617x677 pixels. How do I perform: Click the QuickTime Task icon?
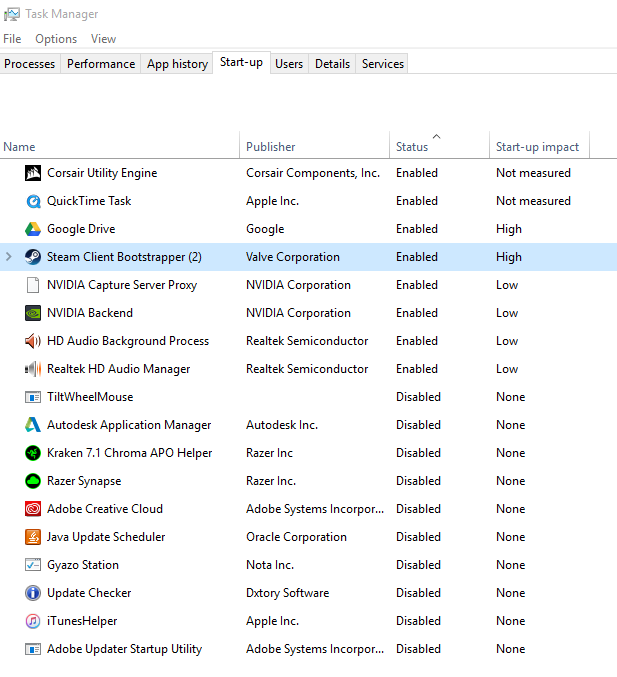click(33, 201)
